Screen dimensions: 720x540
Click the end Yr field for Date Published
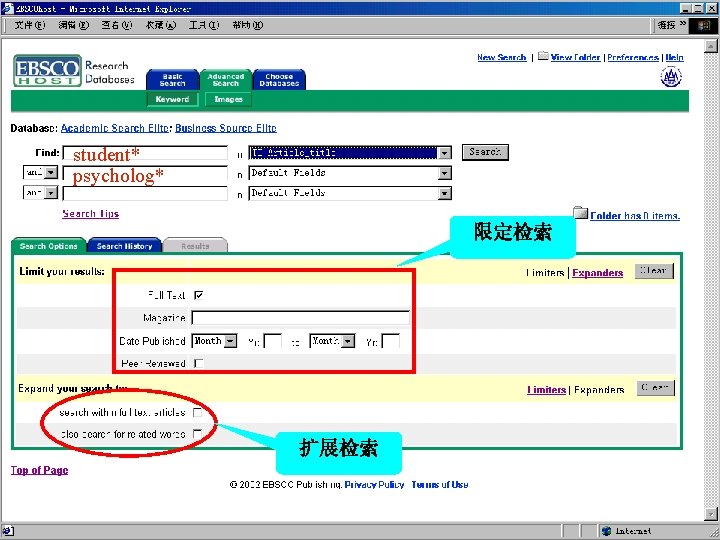point(391,341)
